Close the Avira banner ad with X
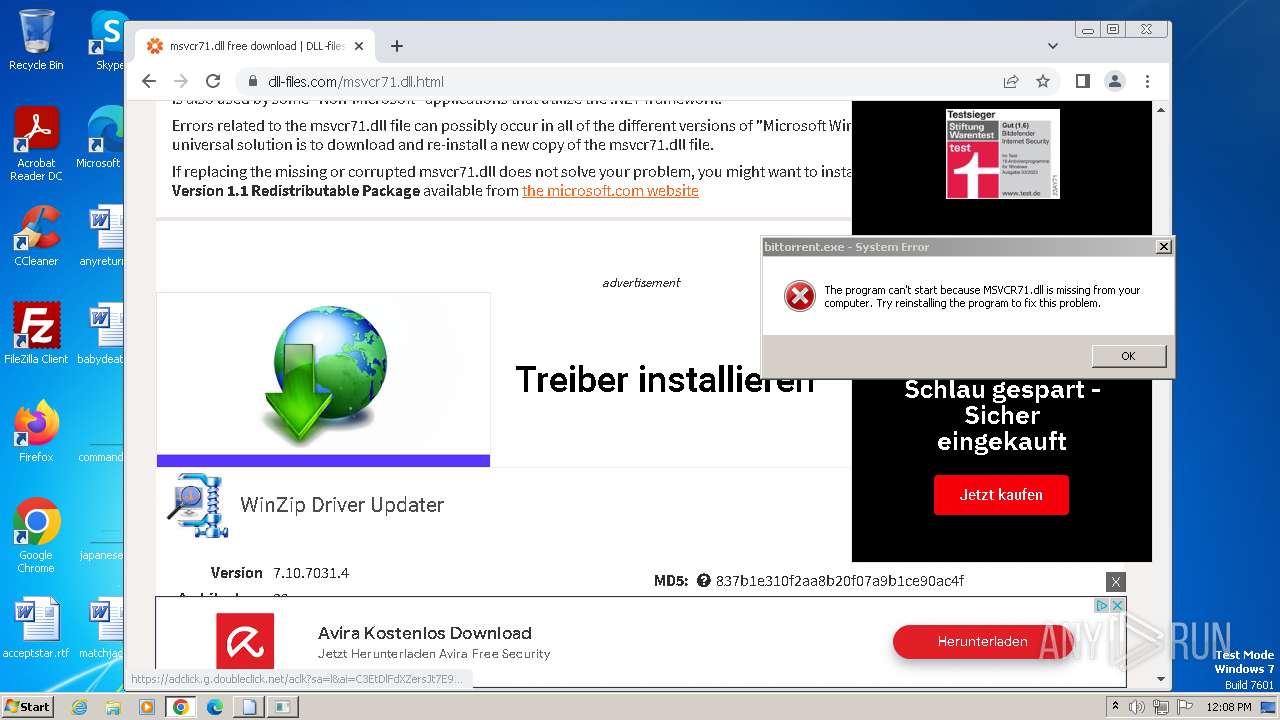This screenshot has height=720, width=1280. point(1118,605)
